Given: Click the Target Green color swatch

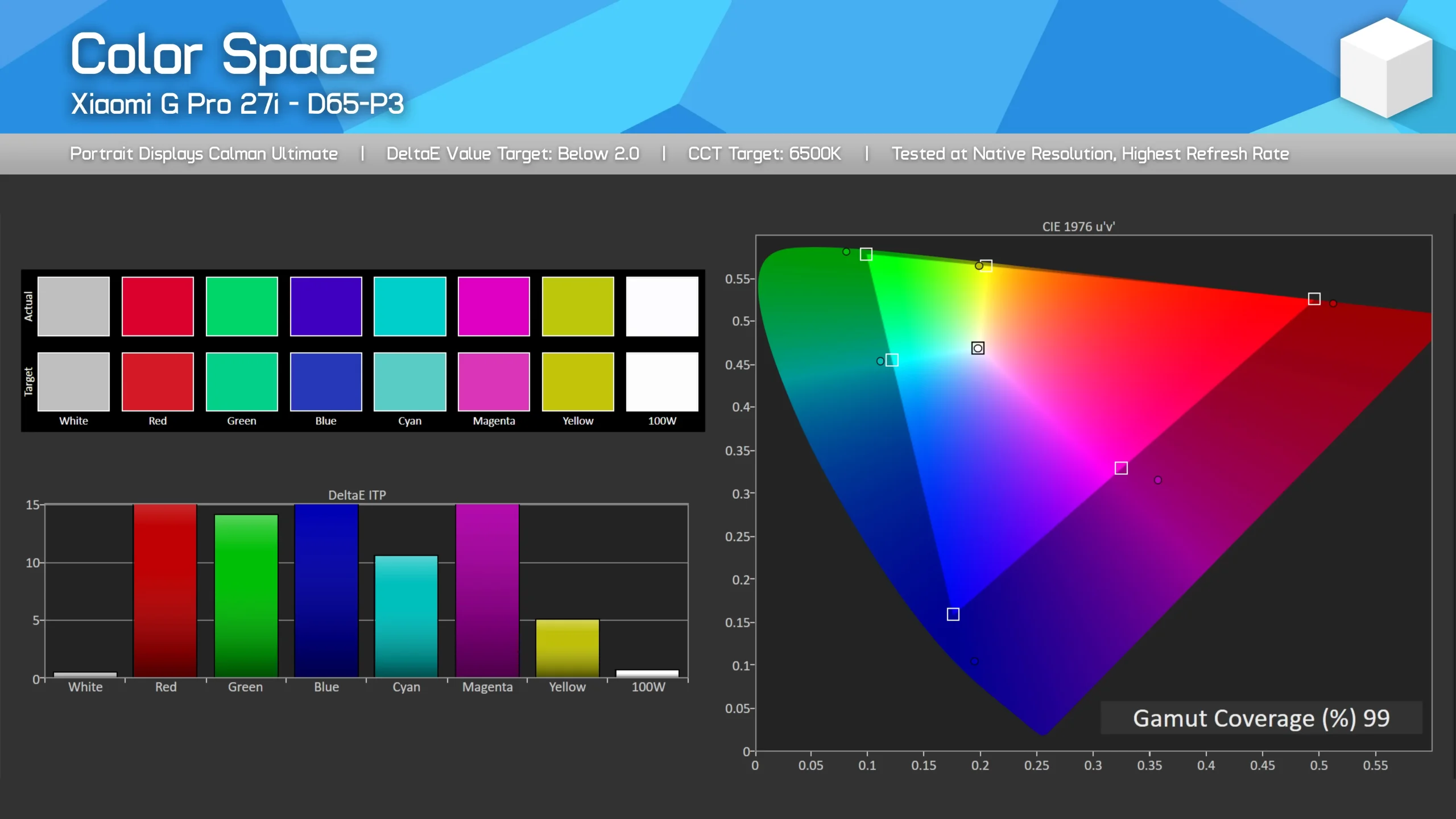Looking at the screenshot, I should tap(242, 381).
